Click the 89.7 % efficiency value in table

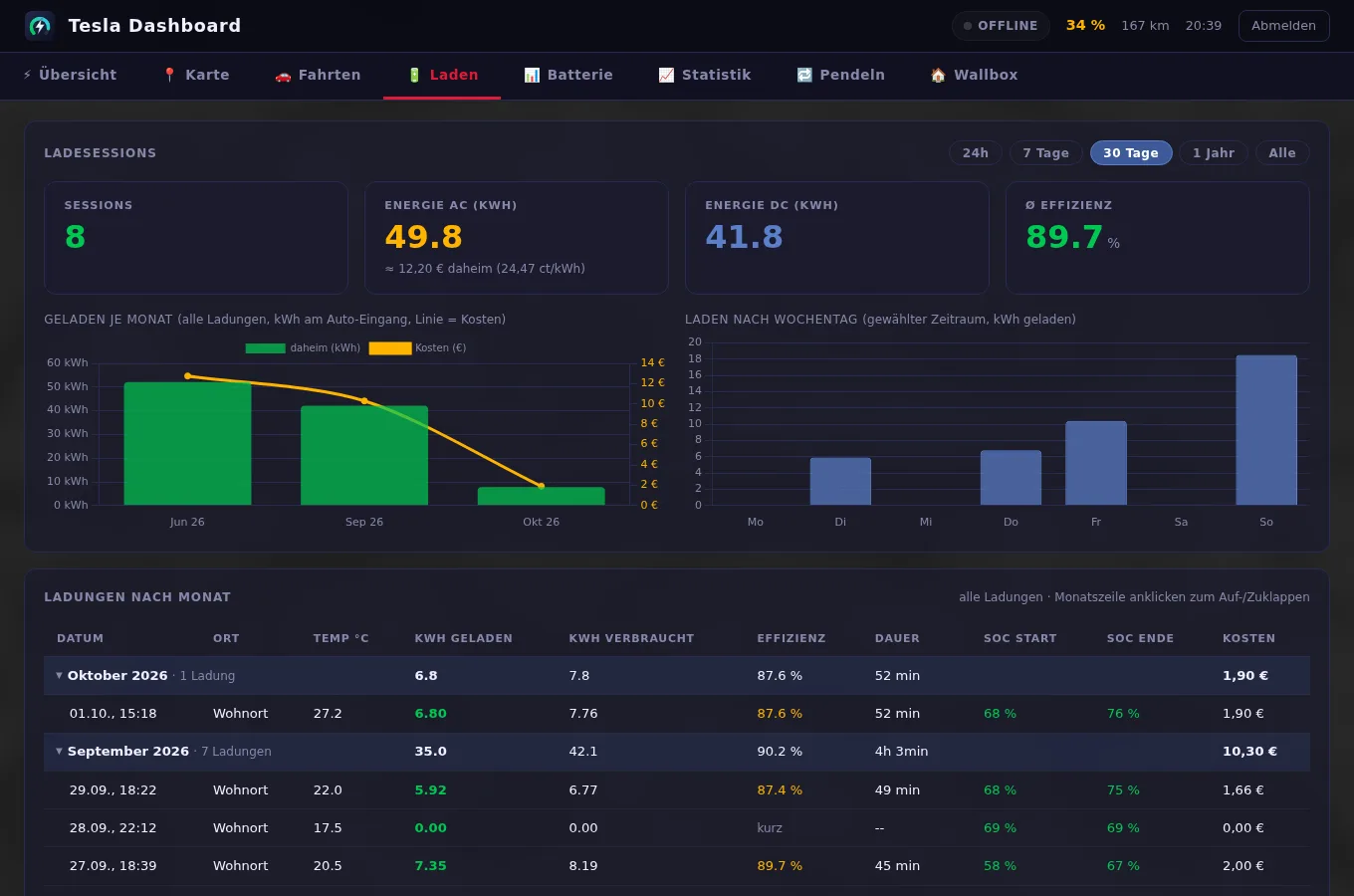click(780, 866)
